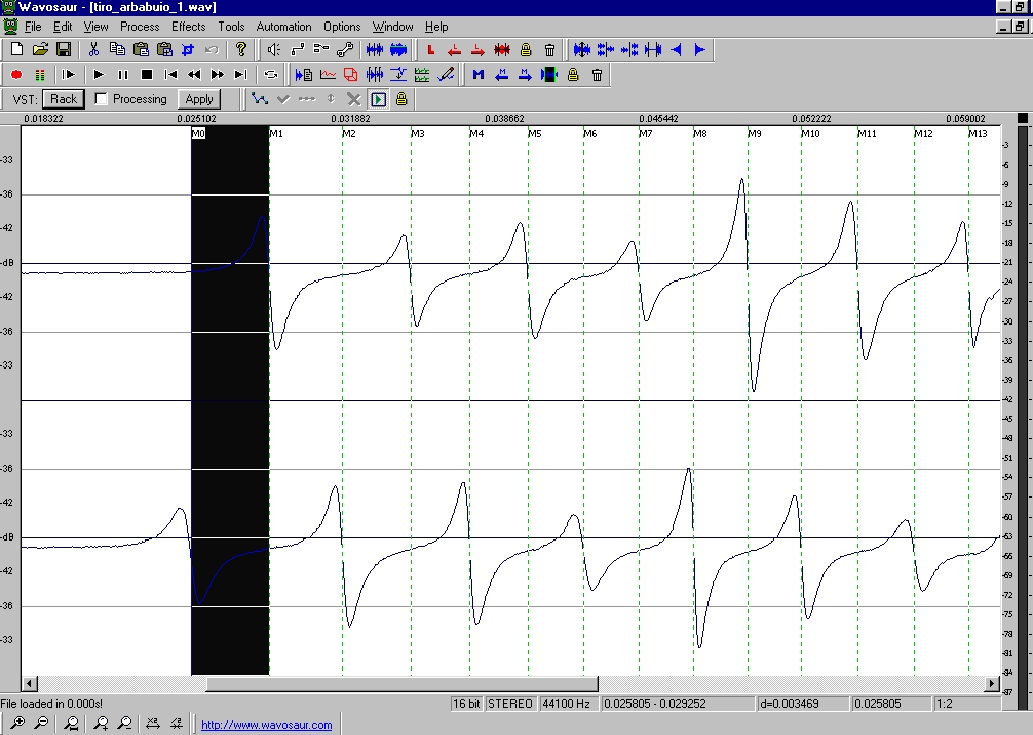Click the zoom in magnifier icon

(18, 723)
